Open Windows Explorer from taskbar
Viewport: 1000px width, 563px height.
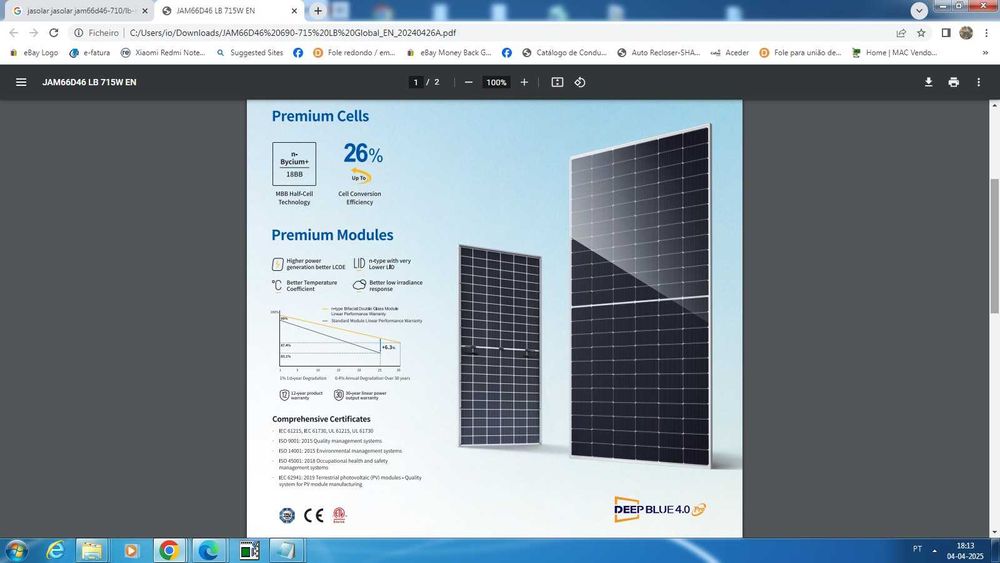[92, 550]
